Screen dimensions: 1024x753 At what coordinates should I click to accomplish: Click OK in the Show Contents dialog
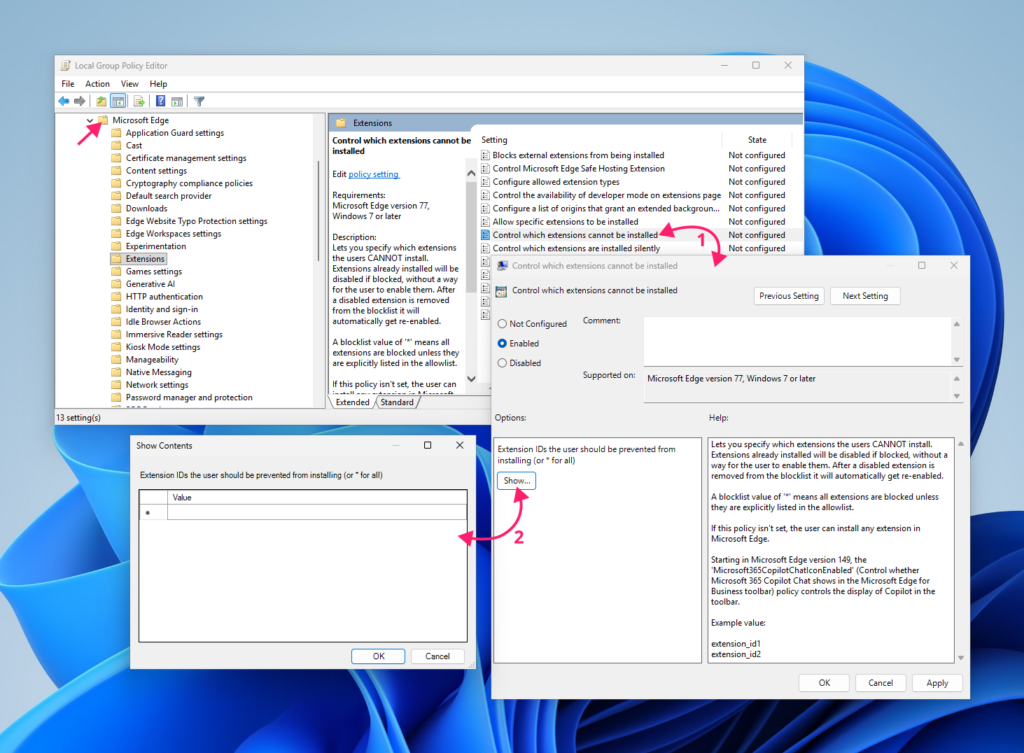[x=378, y=656]
